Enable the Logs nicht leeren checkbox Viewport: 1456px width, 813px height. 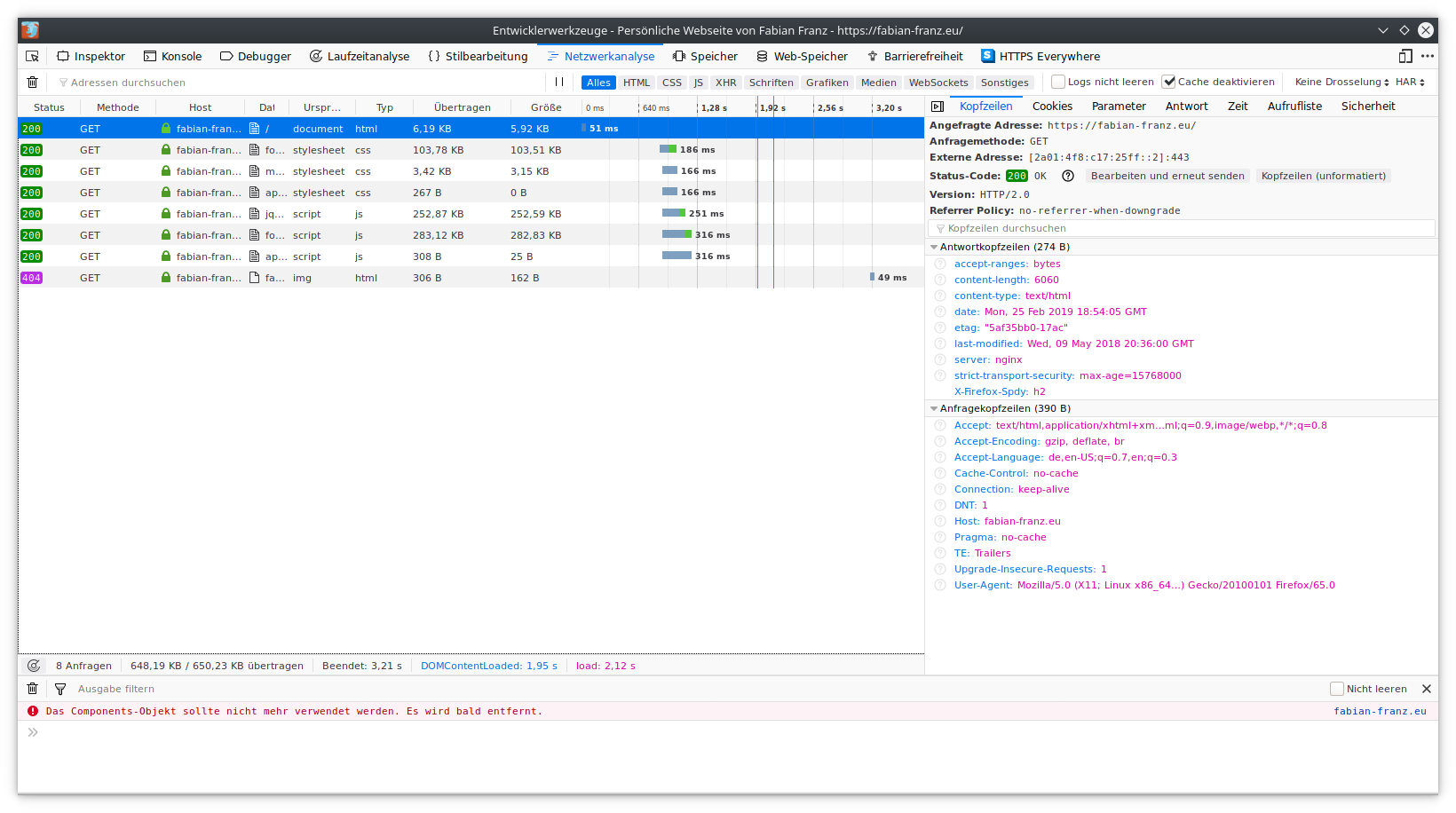click(x=1057, y=81)
